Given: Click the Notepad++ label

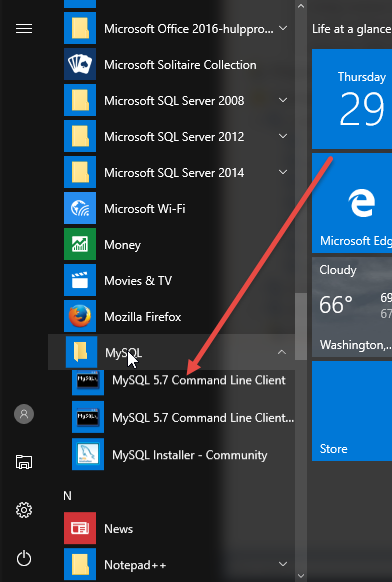Looking at the screenshot, I should pos(135,565).
